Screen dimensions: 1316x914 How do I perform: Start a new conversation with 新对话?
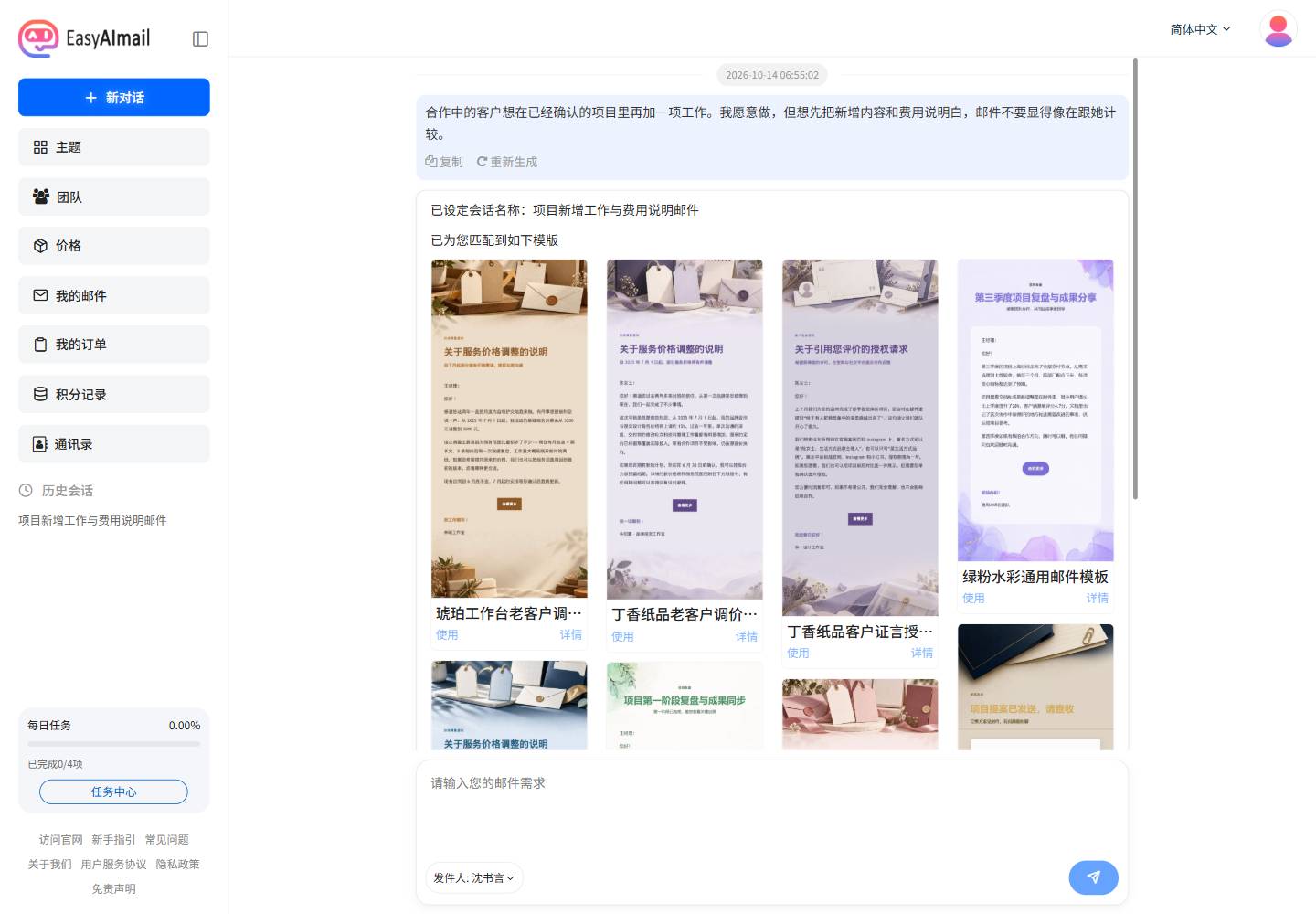click(114, 98)
